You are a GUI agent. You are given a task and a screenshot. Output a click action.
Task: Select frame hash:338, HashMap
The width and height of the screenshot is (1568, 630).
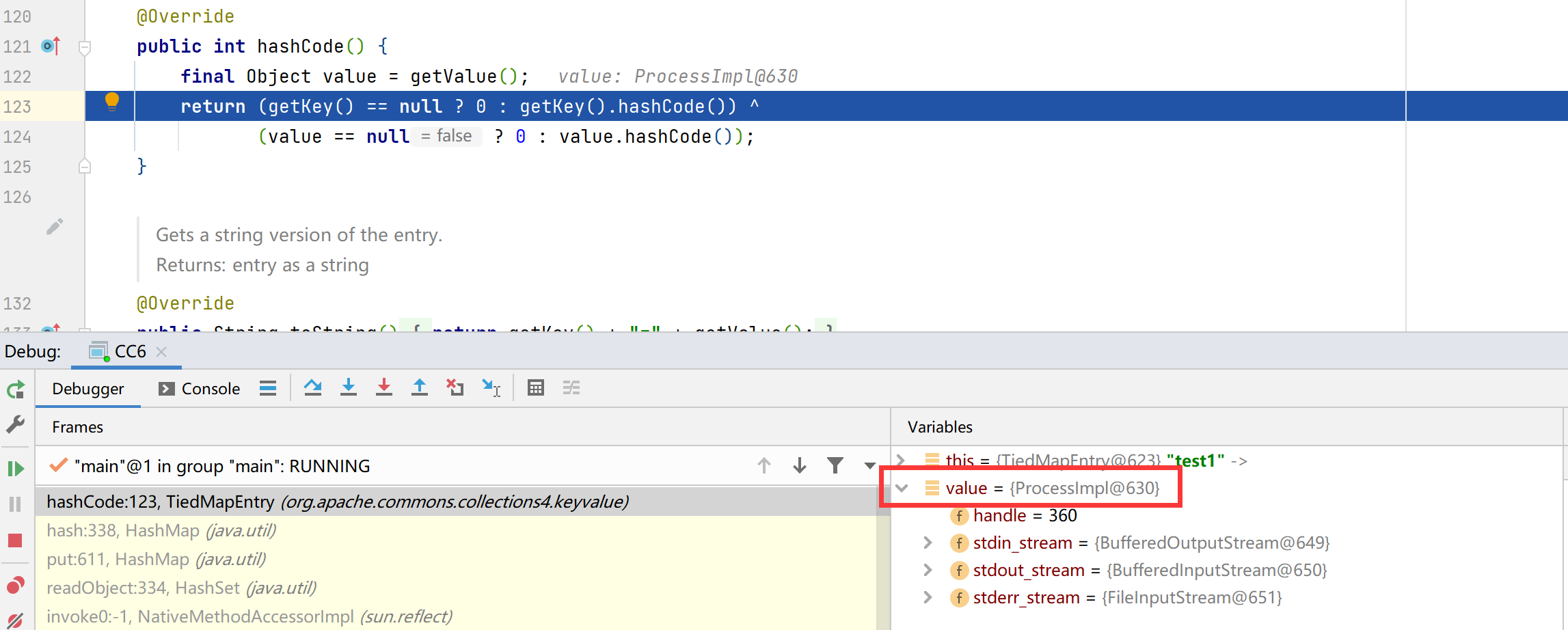[x=457, y=530]
